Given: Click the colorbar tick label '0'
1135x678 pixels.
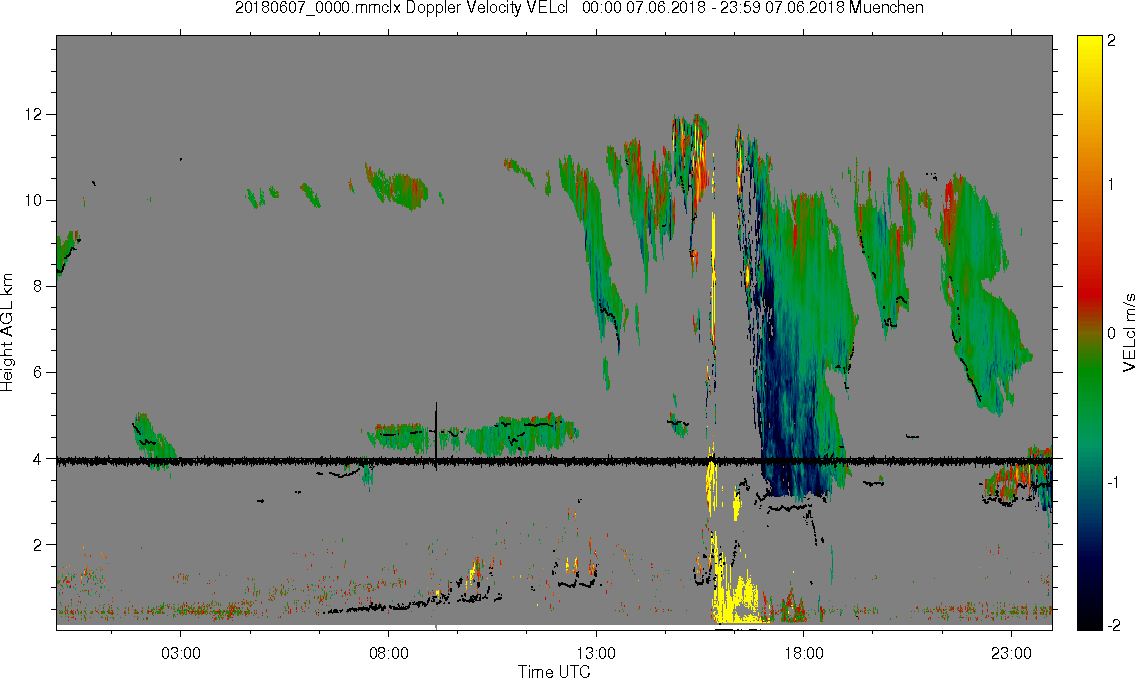Looking at the screenshot, I should (1112, 333).
